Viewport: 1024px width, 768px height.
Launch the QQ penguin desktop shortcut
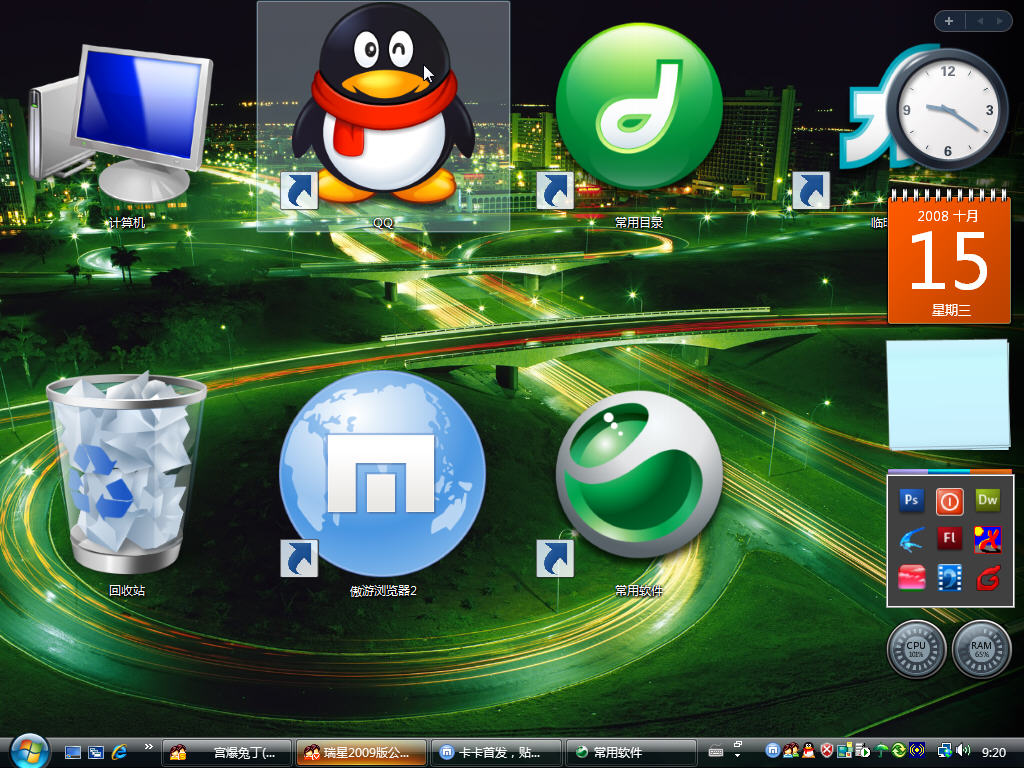[383, 116]
